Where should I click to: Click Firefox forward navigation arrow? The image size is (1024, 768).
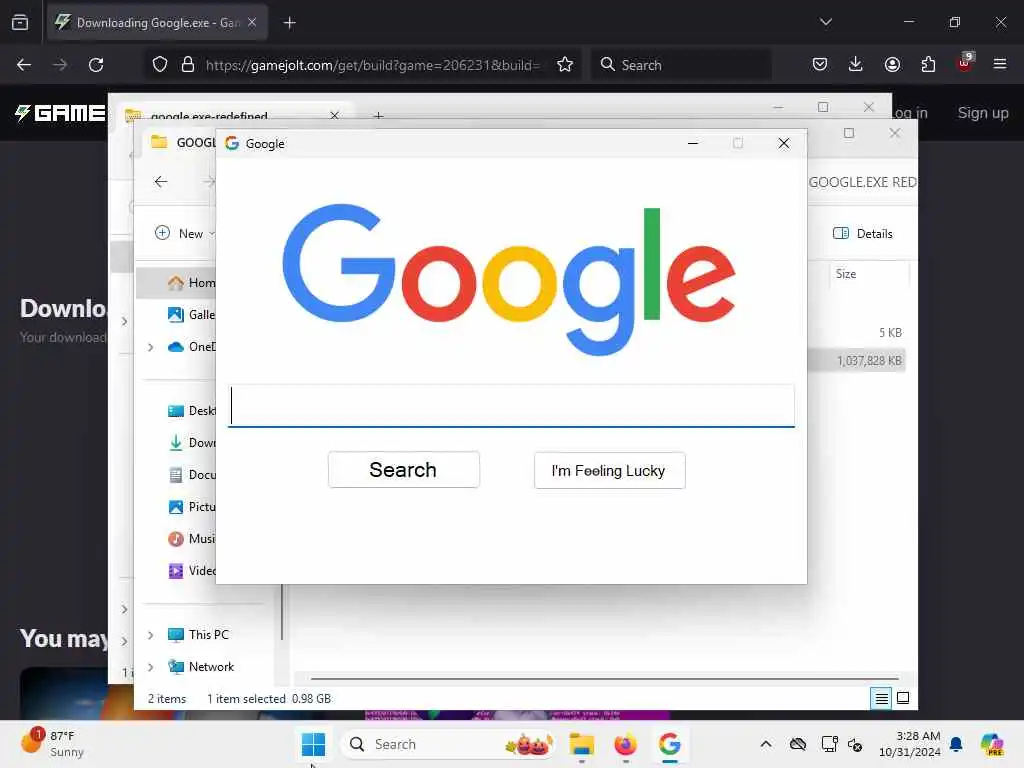[60, 65]
